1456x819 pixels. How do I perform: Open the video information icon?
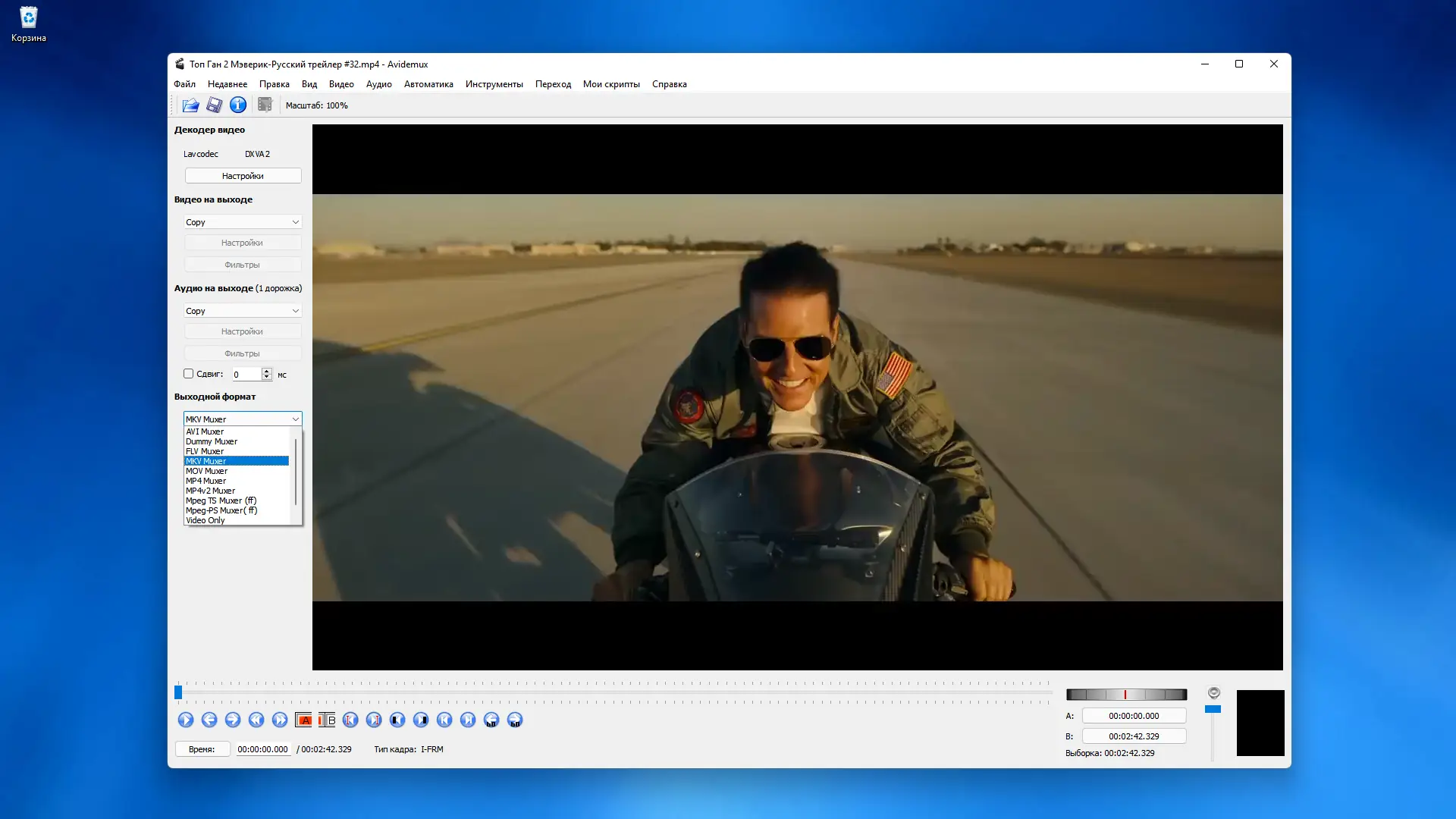238,105
